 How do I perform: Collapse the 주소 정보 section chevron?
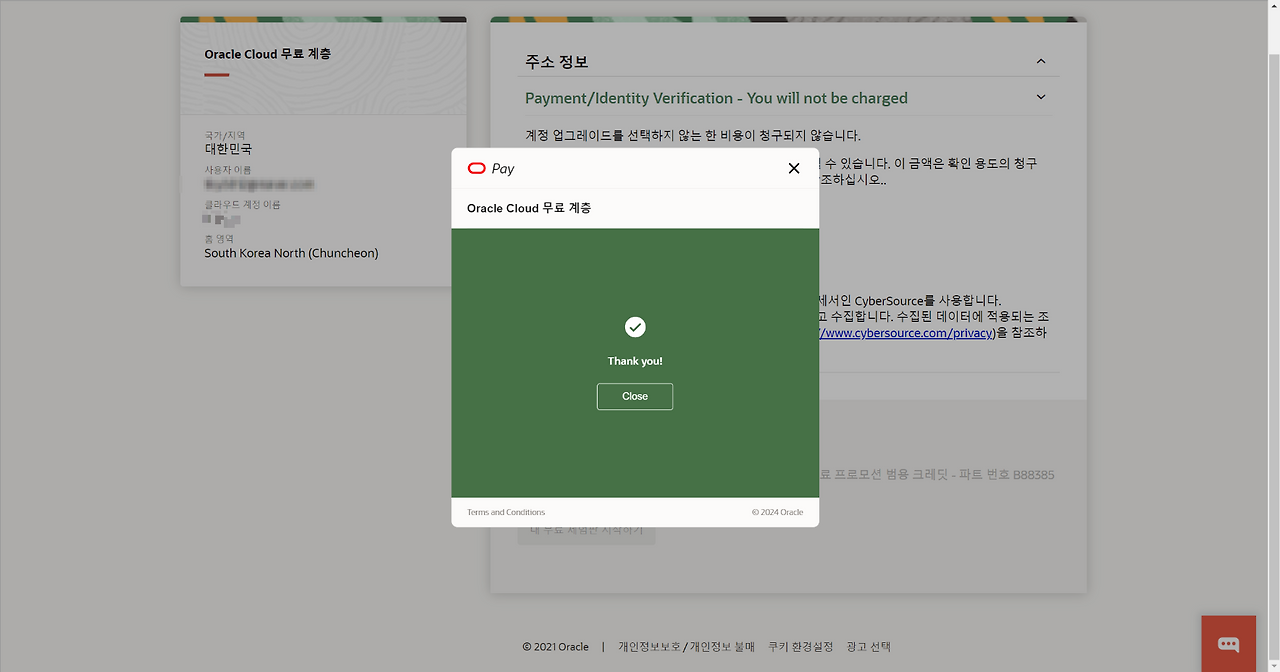[x=1041, y=61]
